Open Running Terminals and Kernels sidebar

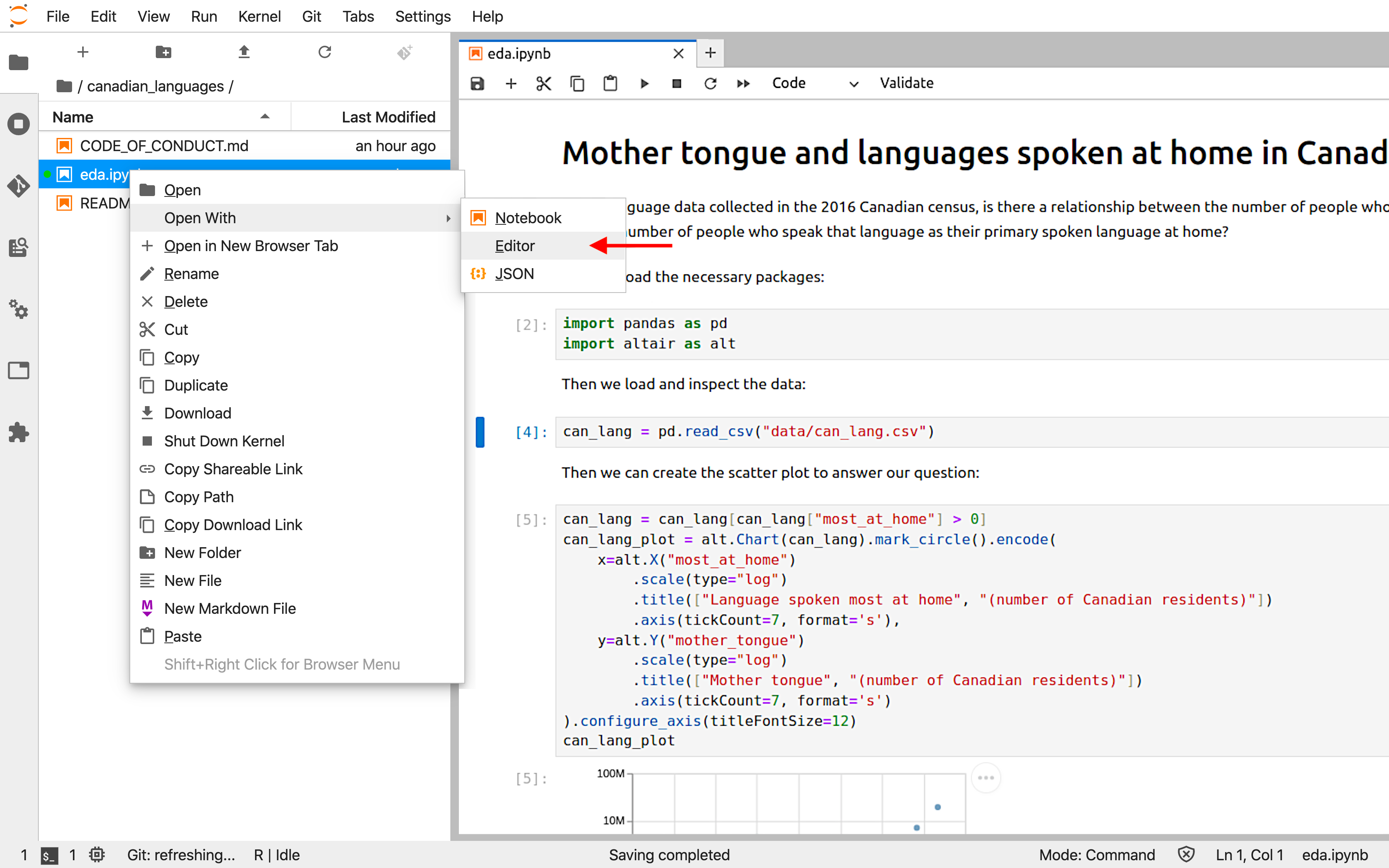coord(18,124)
